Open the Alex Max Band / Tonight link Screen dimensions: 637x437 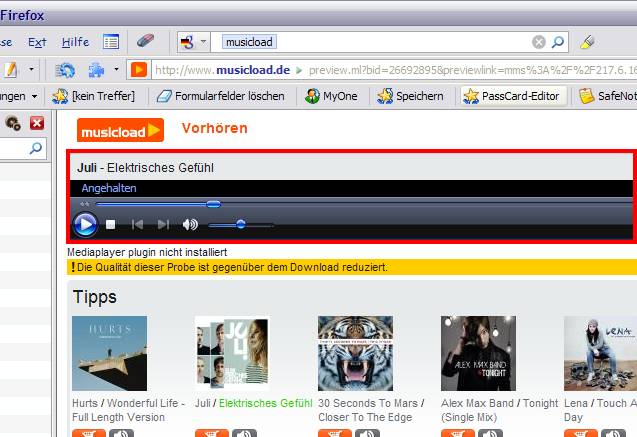tap(500, 410)
